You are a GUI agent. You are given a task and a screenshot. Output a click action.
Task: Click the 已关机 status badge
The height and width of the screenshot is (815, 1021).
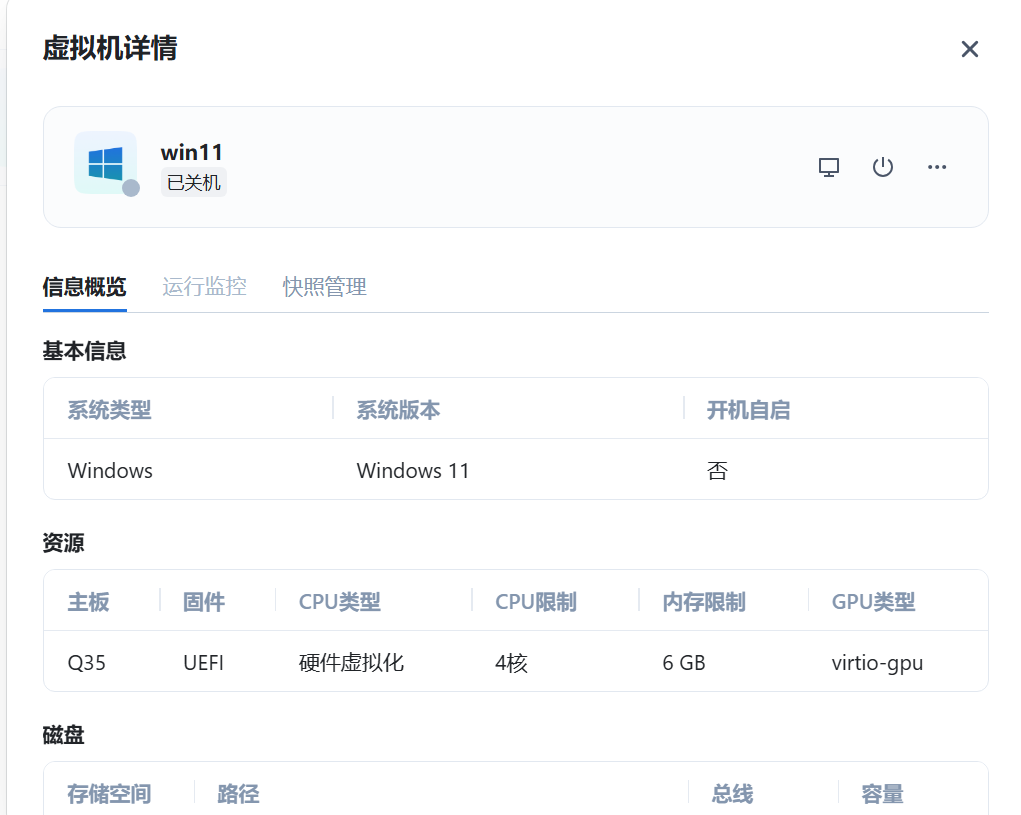coord(194,183)
